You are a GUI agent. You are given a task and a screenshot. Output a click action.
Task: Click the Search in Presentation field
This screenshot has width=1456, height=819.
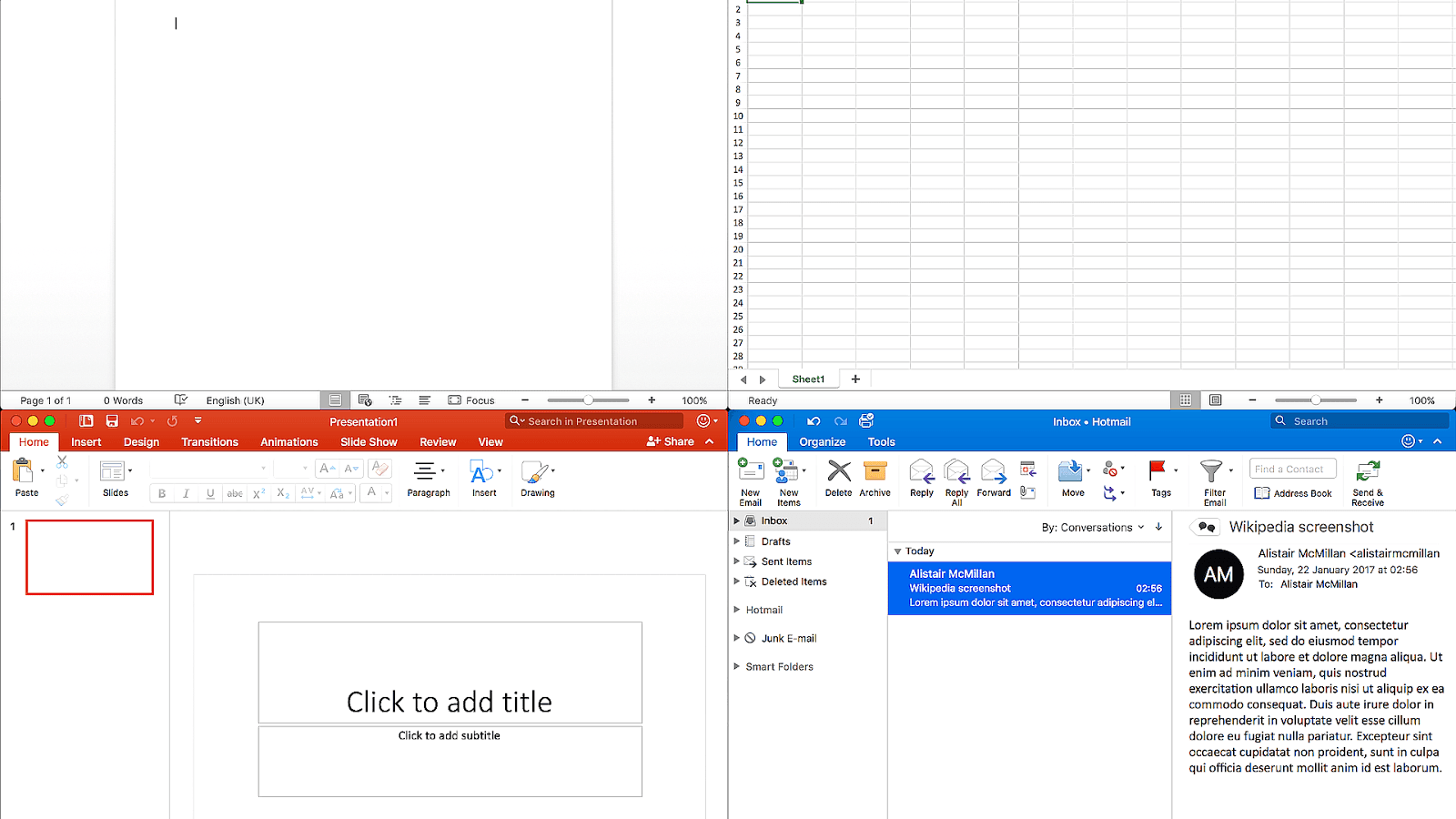coord(592,420)
